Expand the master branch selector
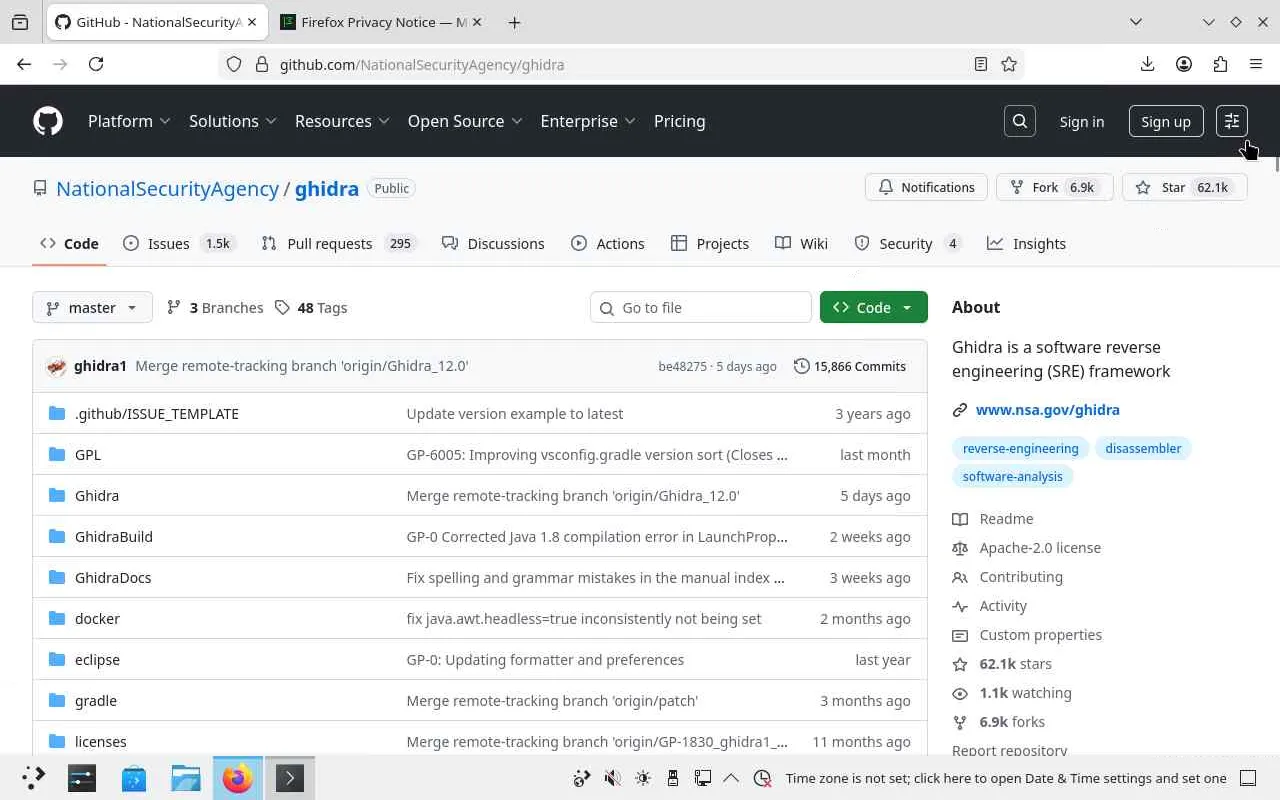The width and height of the screenshot is (1280, 800). 92,307
